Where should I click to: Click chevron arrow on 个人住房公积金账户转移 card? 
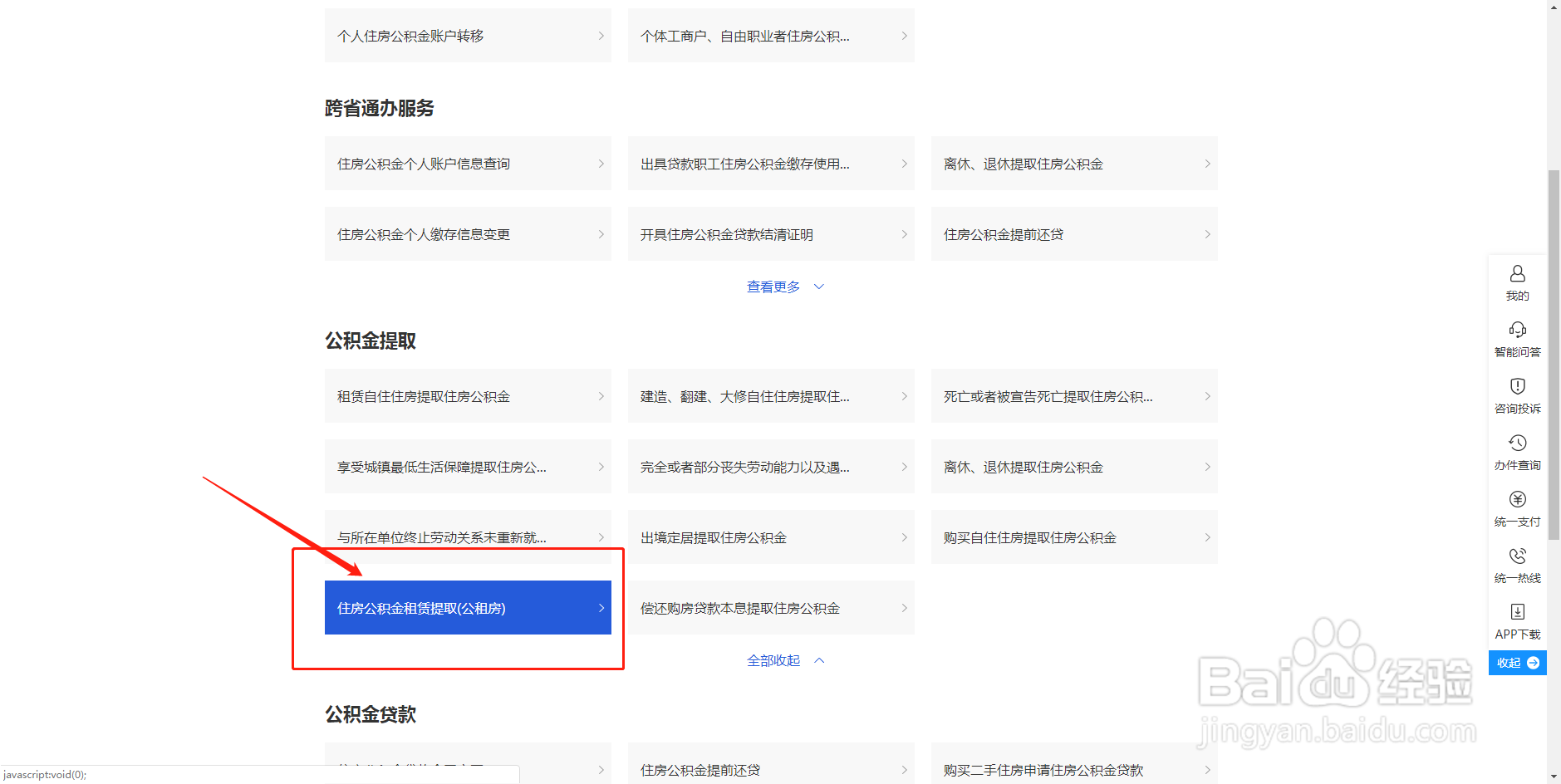click(x=601, y=36)
